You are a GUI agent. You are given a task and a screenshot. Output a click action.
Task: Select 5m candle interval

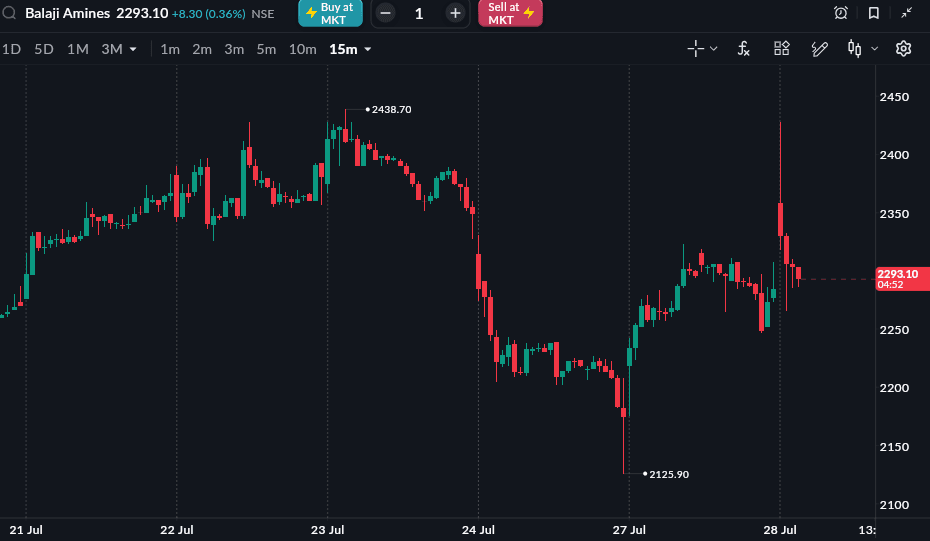click(x=266, y=49)
